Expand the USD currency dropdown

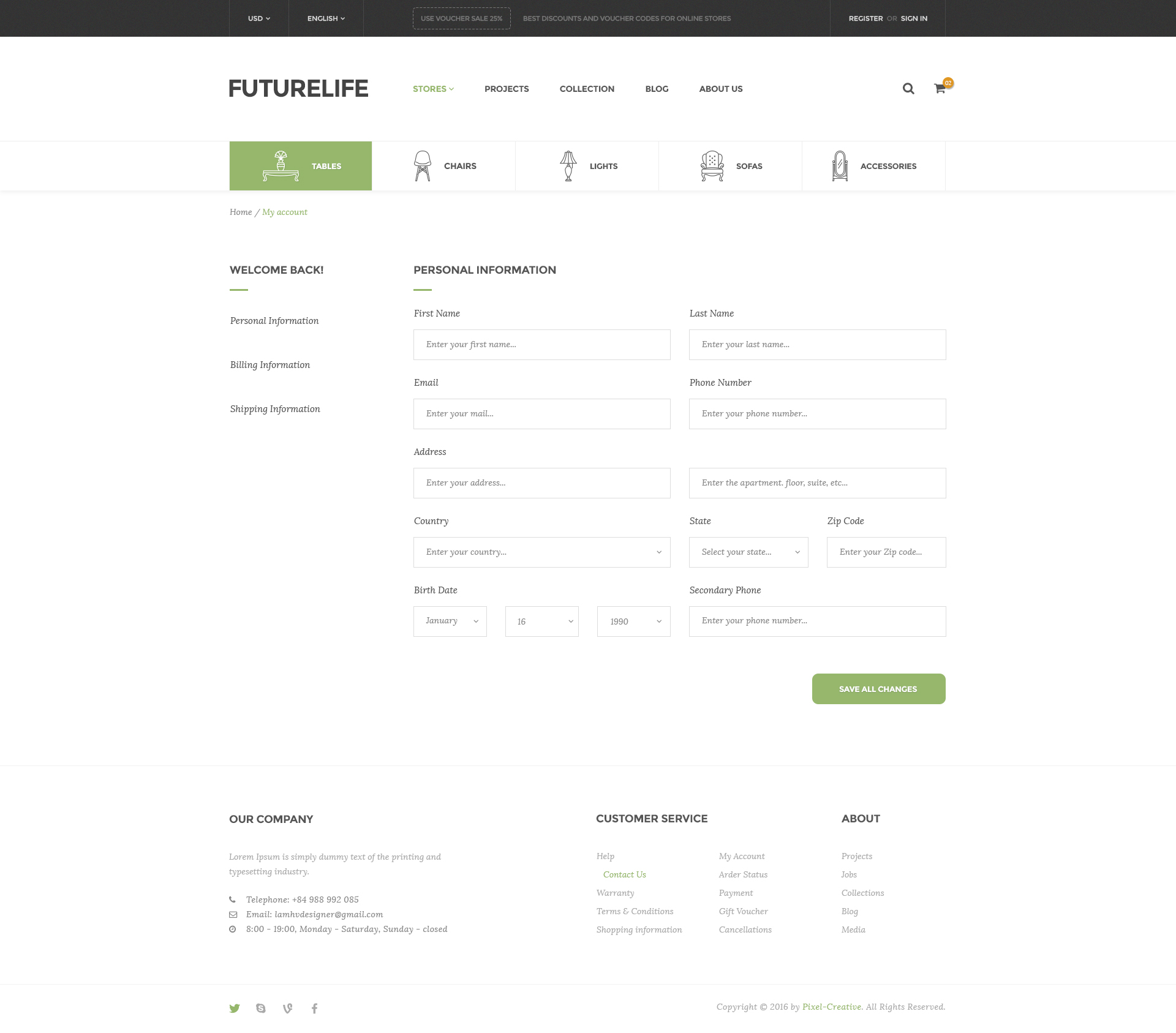click(x=258, y=18)
